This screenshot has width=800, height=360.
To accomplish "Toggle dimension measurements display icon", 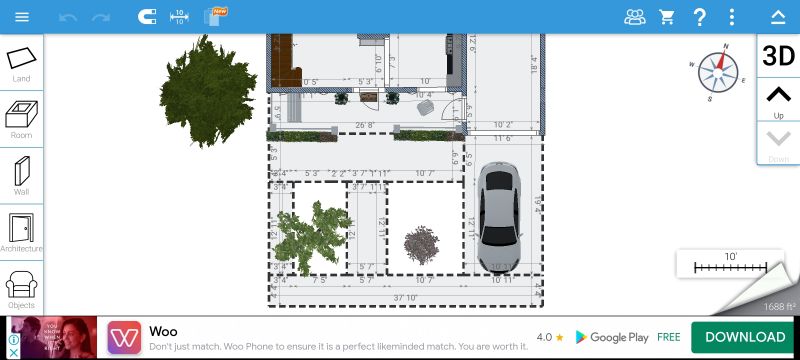I will pos(179,17).
